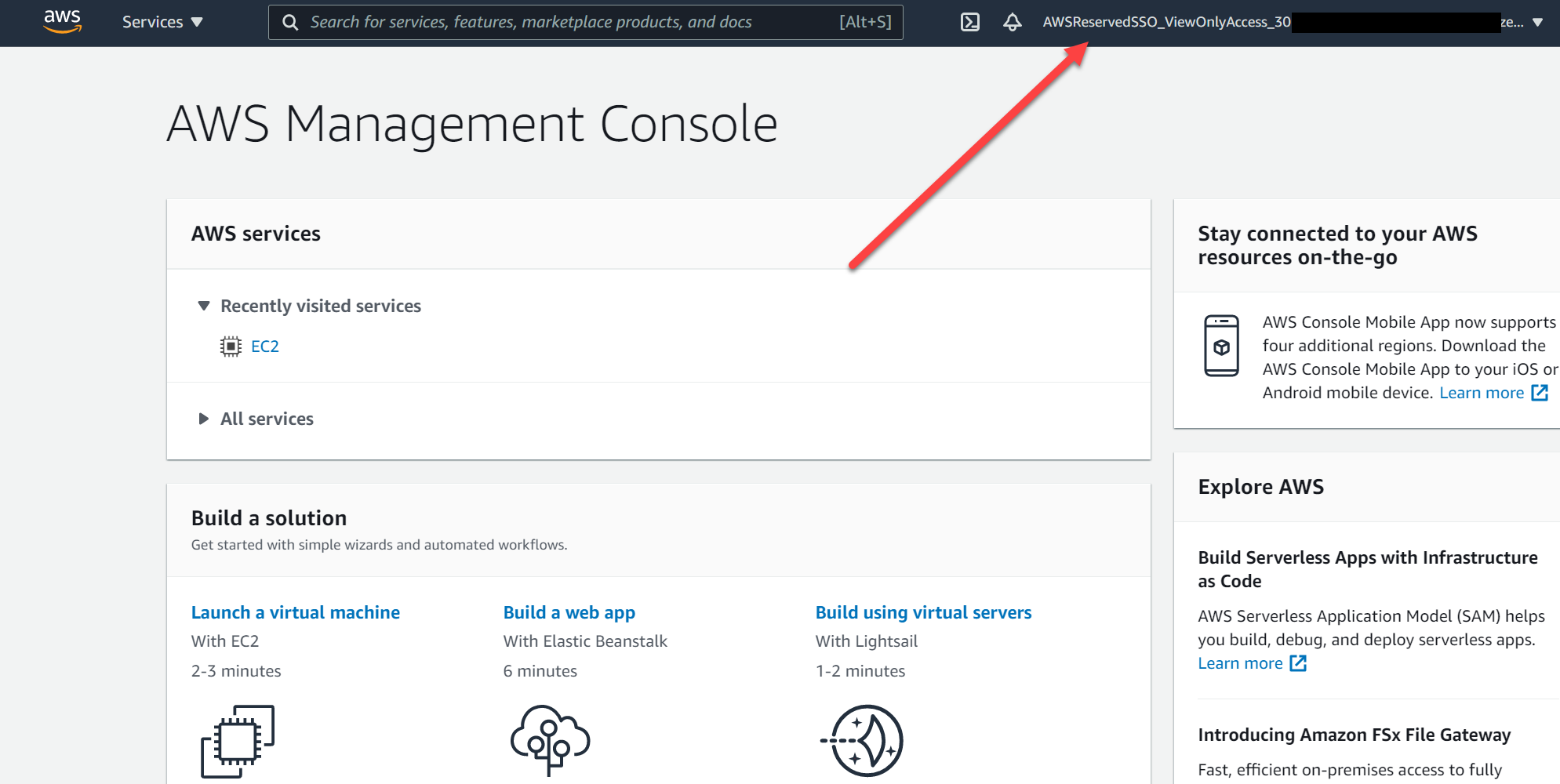Click Launch a virtual machine link
The height and width of the screenshot is (784, 1560).
pos(295,612)
